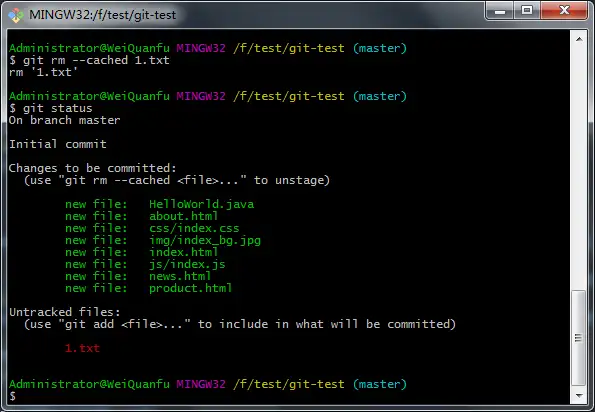Click the js/index.js file entry
Screen dimensions: 595x412
click(145, 264)
